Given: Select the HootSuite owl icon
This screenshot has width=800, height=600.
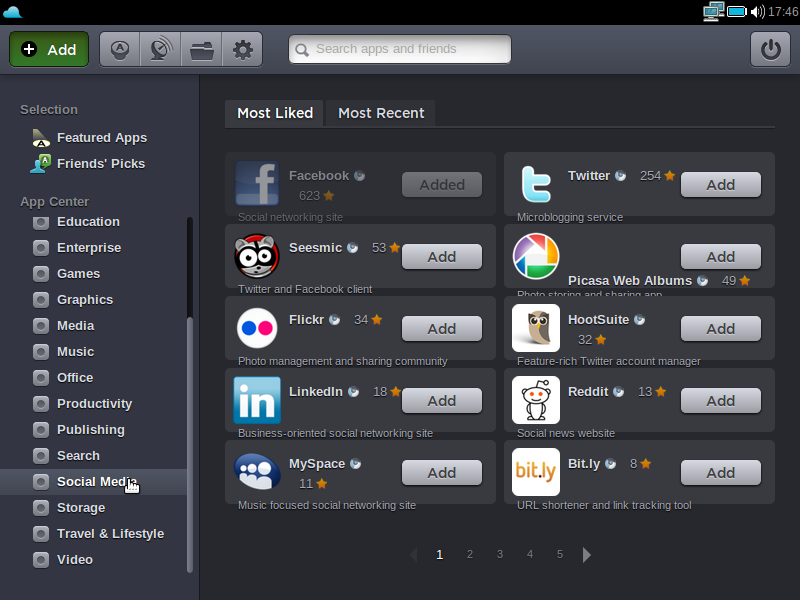Looking at the screenshot, I should click(x=536, y=328).
